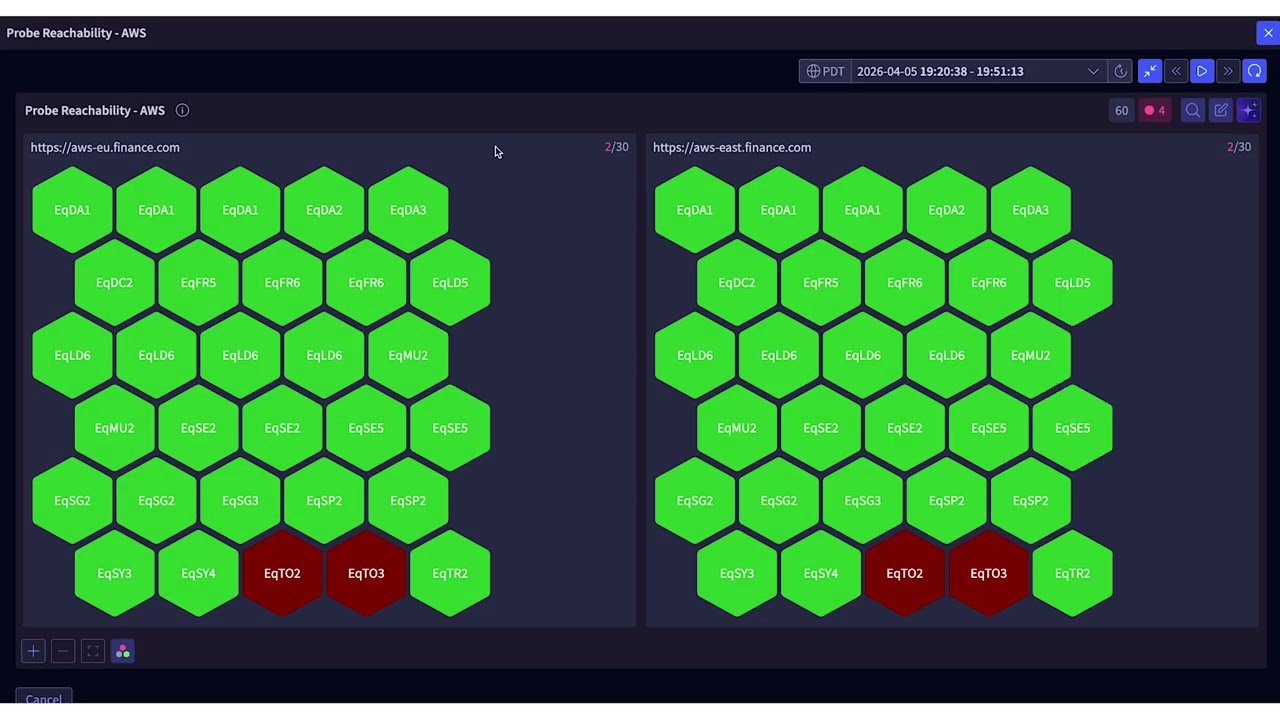Image resolution: width=1280 pixels, height=720 pixels.
Task: Click the 60 count badge
Action: pyautogui.click(x=1121, y=110)
